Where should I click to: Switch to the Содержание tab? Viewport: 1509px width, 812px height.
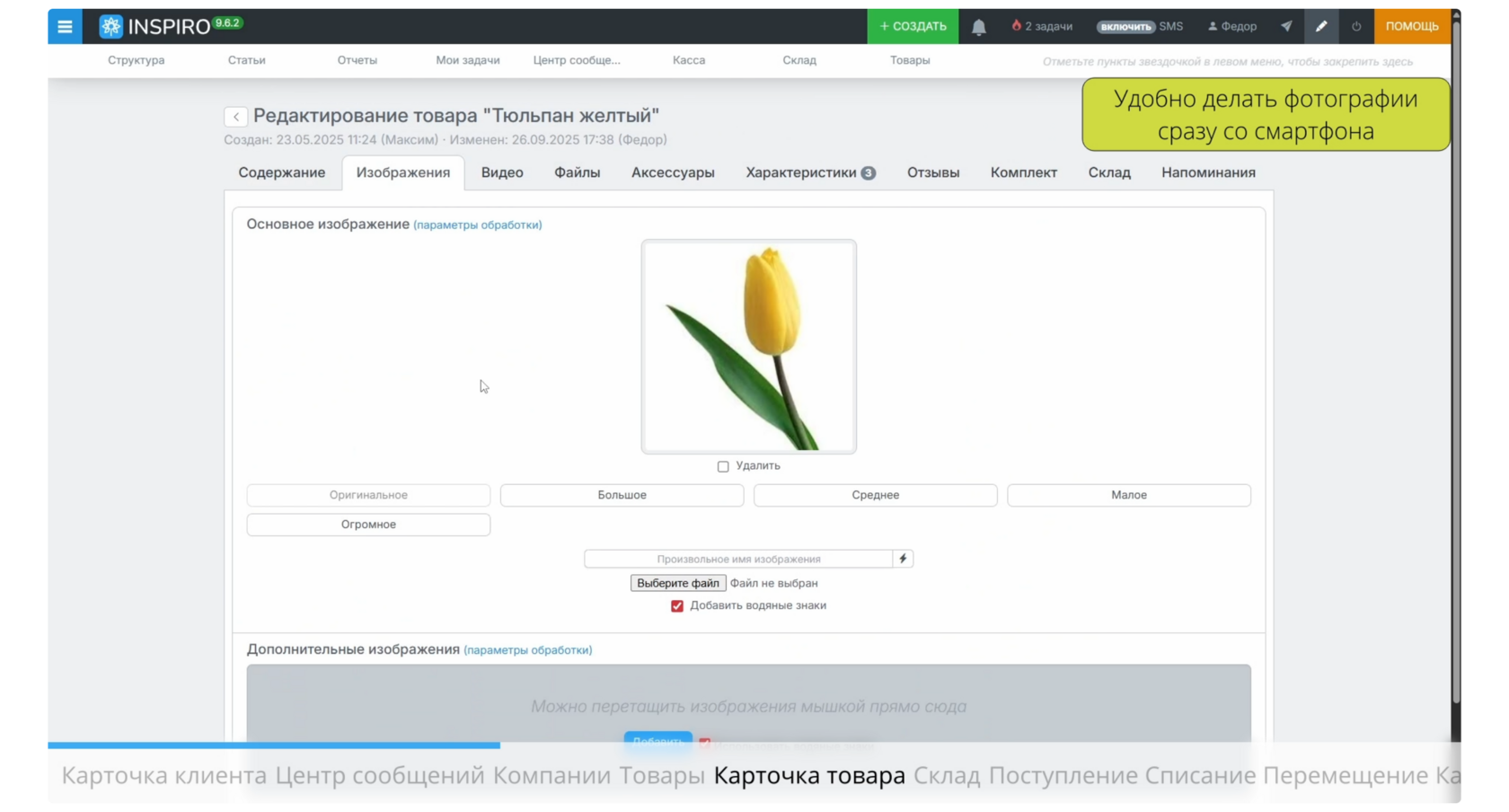point(282,172)
